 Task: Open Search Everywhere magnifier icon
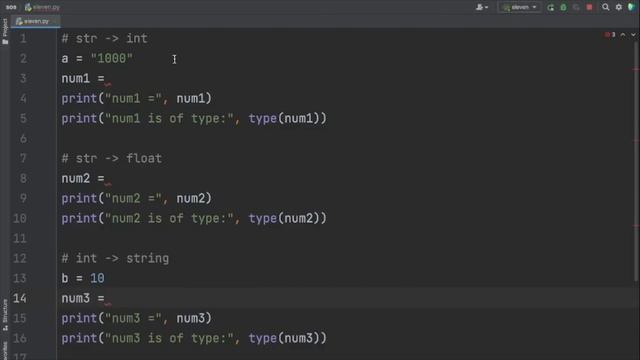click(606, 7)
